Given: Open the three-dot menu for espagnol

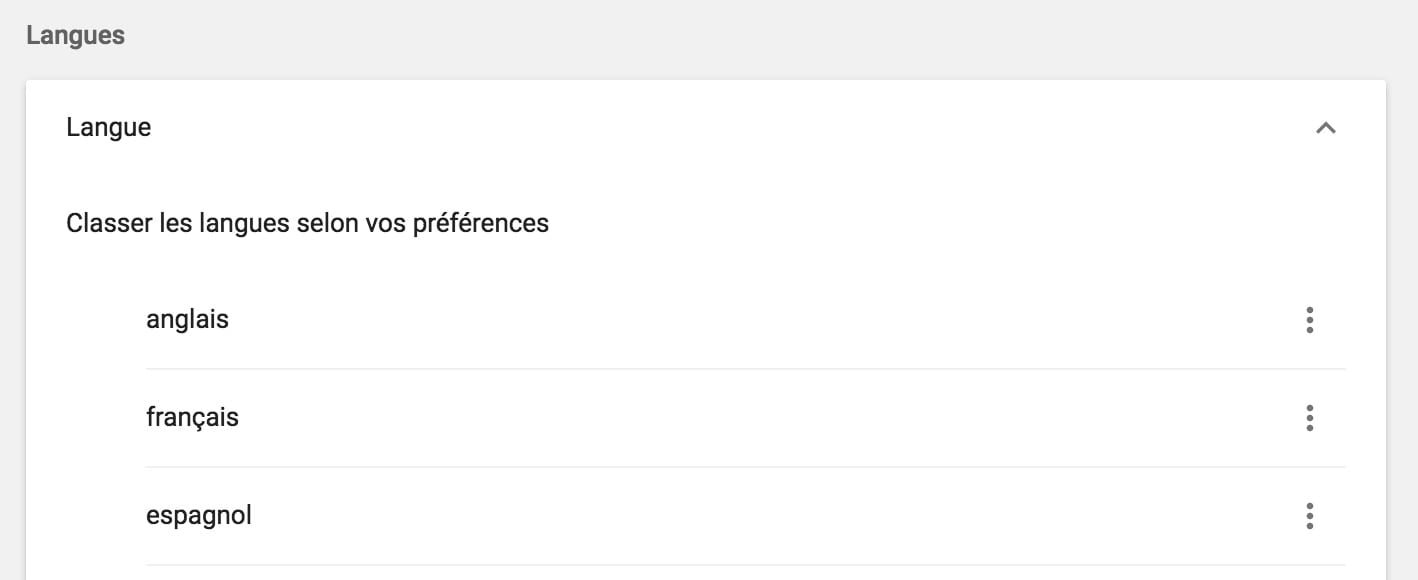Looking at the screenshot, I should [1309, 516].
